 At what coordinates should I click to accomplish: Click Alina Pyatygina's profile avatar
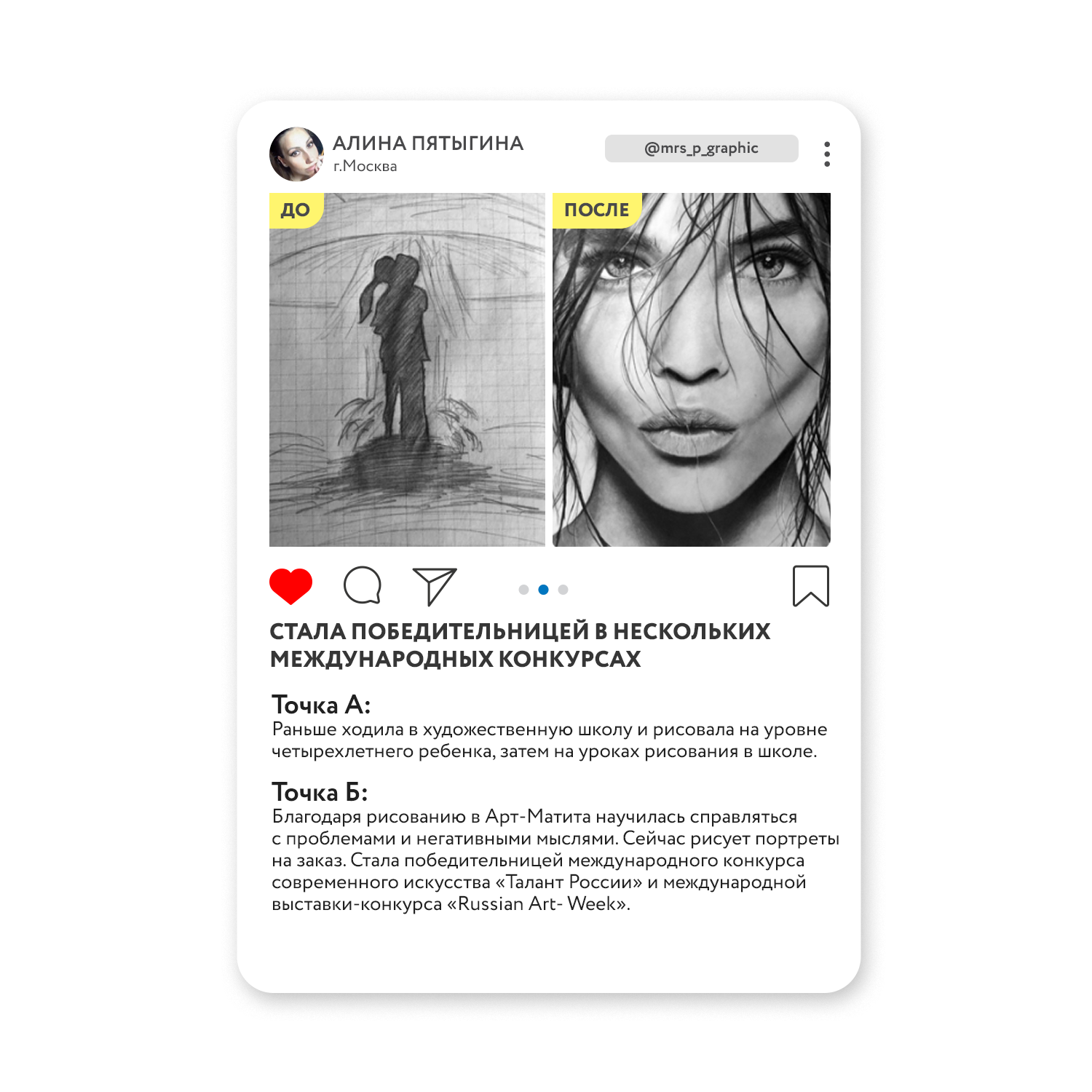pyautogui.click(x=297, y=154)
